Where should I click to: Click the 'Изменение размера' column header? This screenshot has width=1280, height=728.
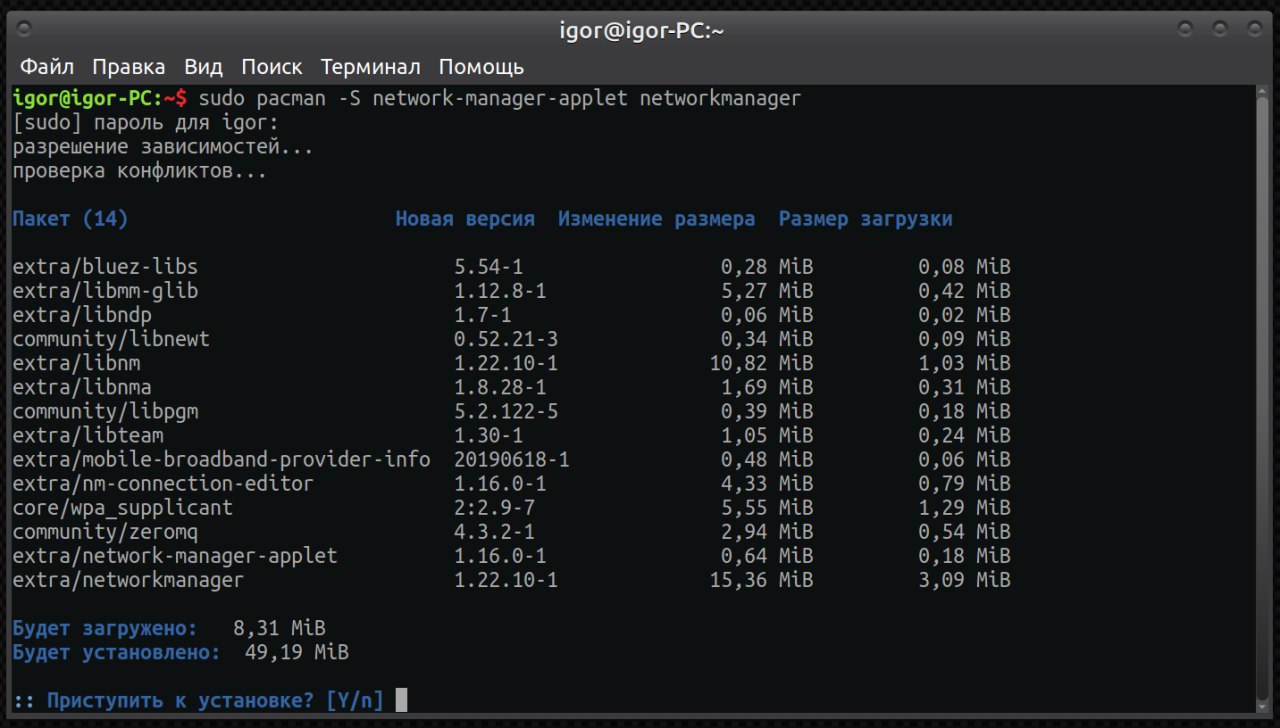coord(657,219)
